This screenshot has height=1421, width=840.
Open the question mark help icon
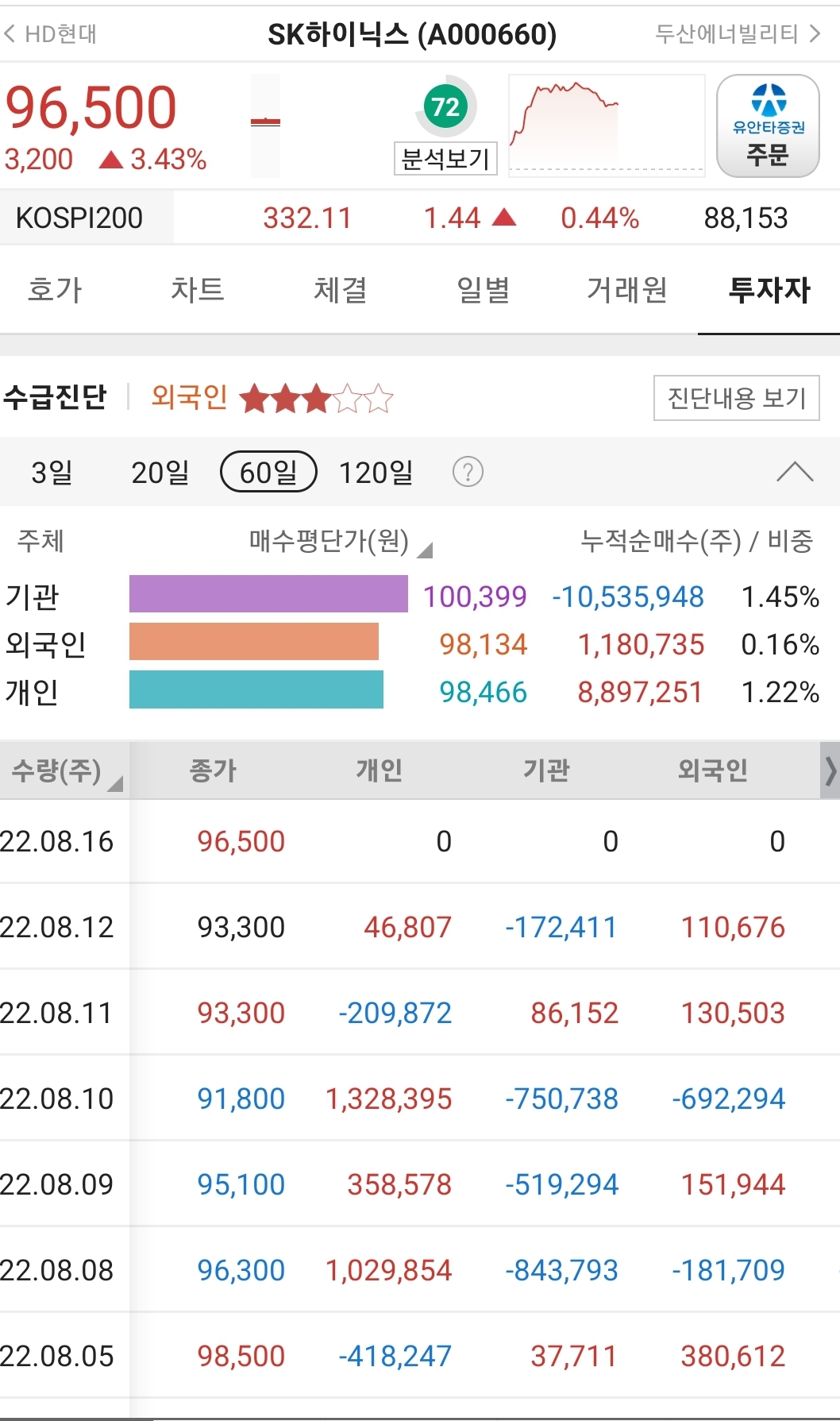tap(468, 472)
